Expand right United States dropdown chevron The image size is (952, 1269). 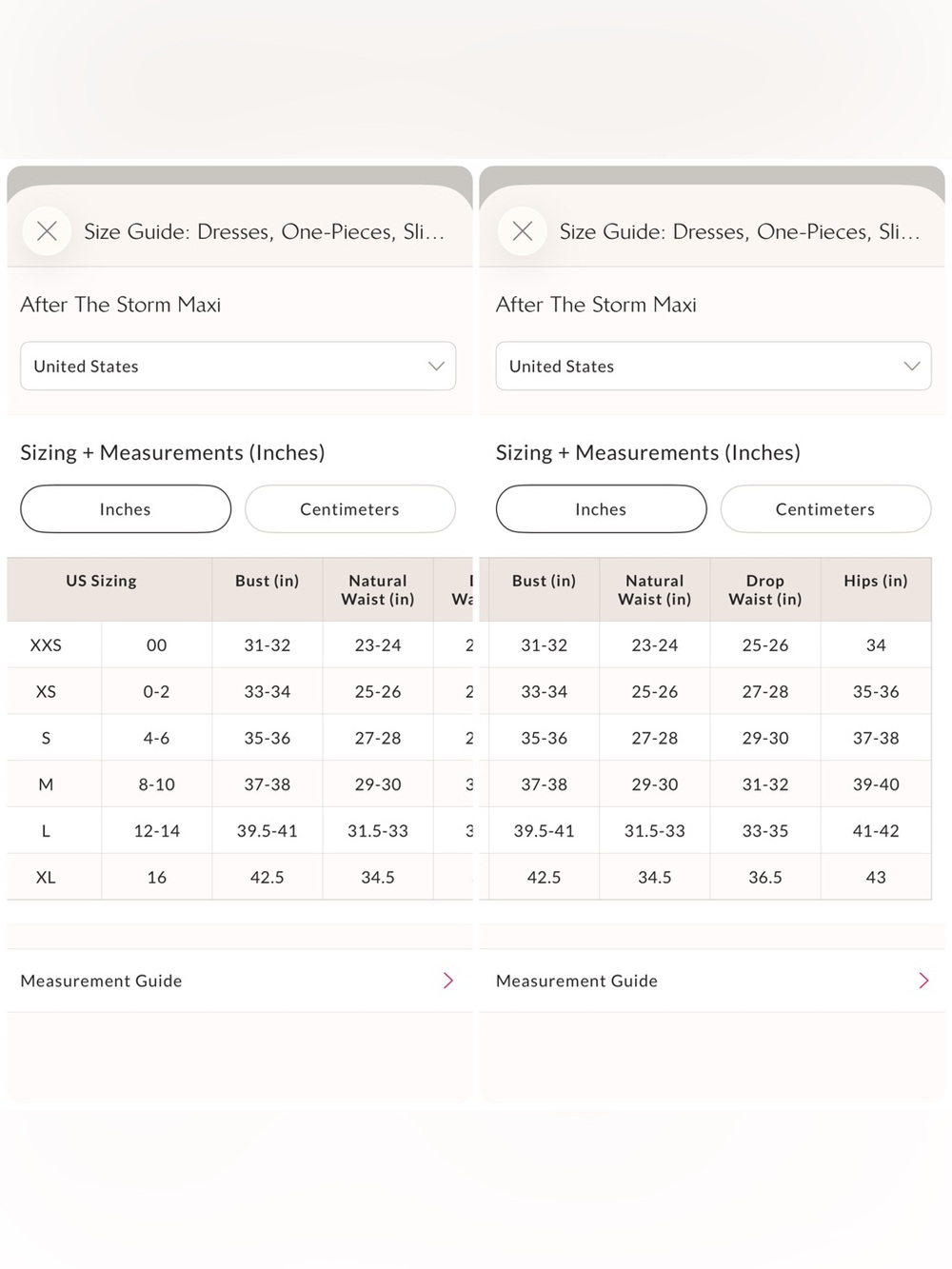[912, 367]
